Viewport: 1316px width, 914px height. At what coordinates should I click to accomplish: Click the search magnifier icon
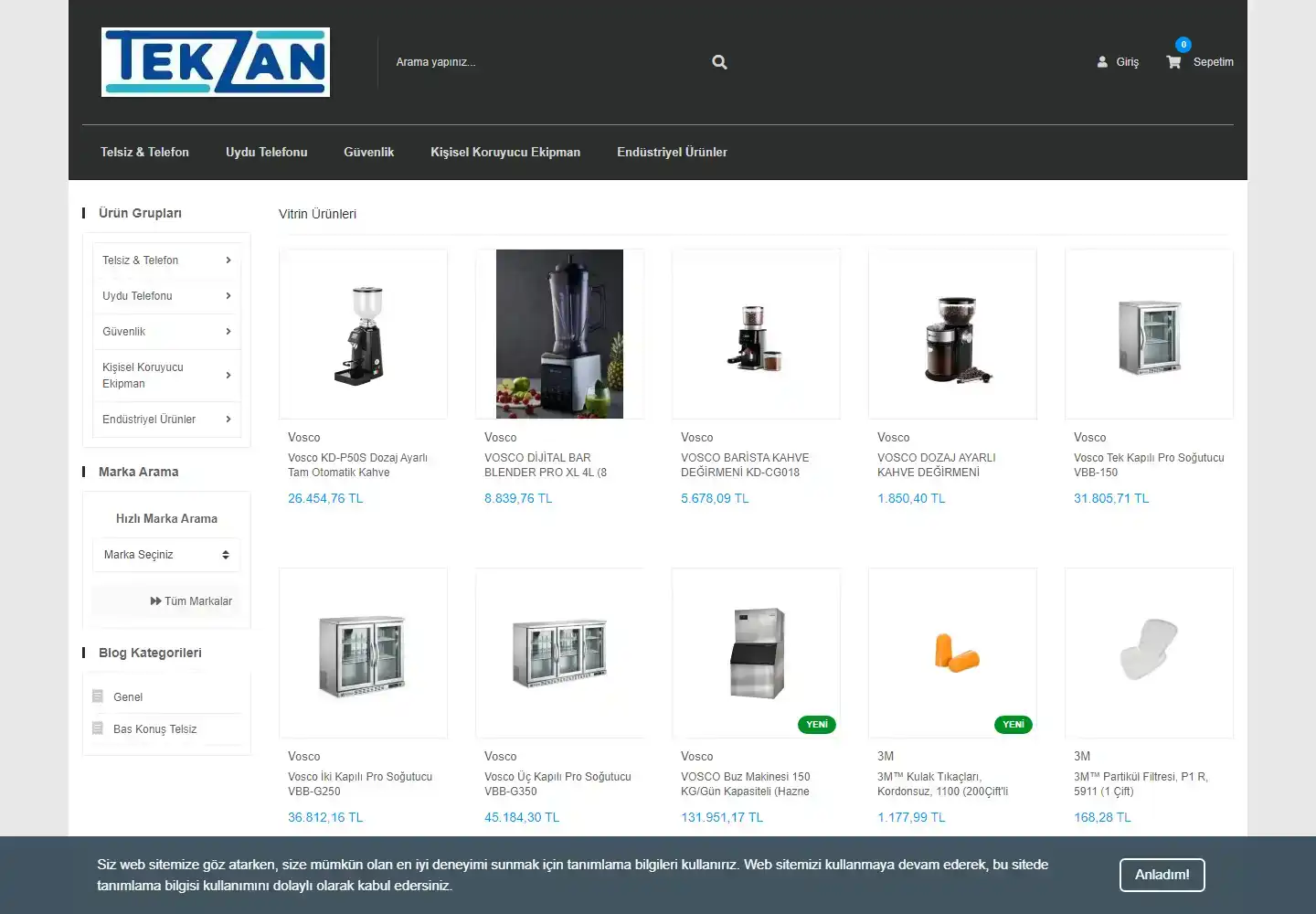[719, 62]
